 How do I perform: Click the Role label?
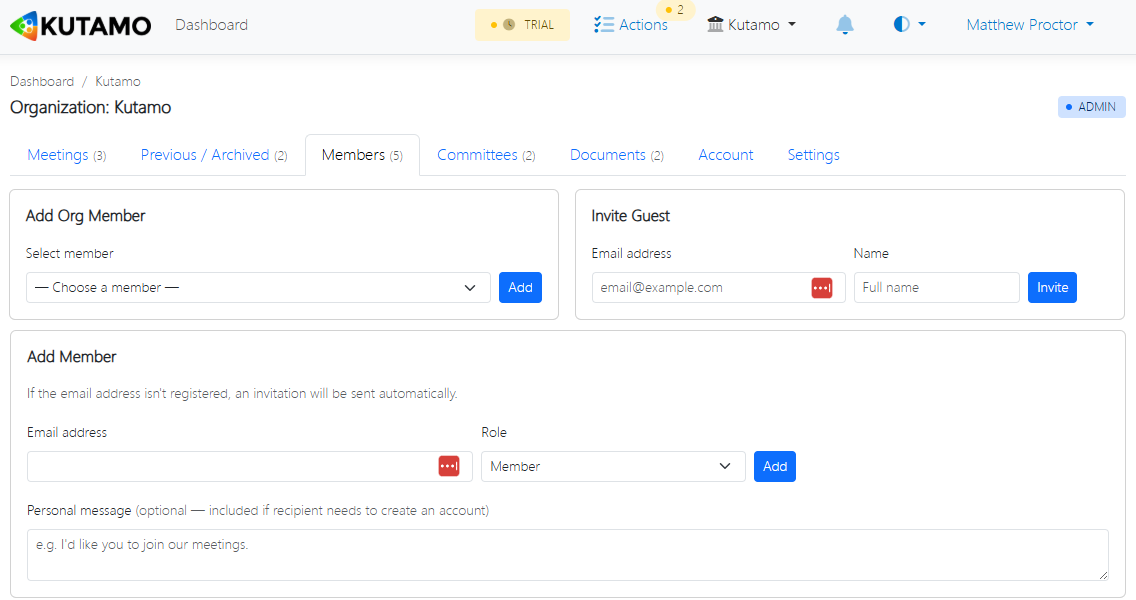[x=494, y=433]
